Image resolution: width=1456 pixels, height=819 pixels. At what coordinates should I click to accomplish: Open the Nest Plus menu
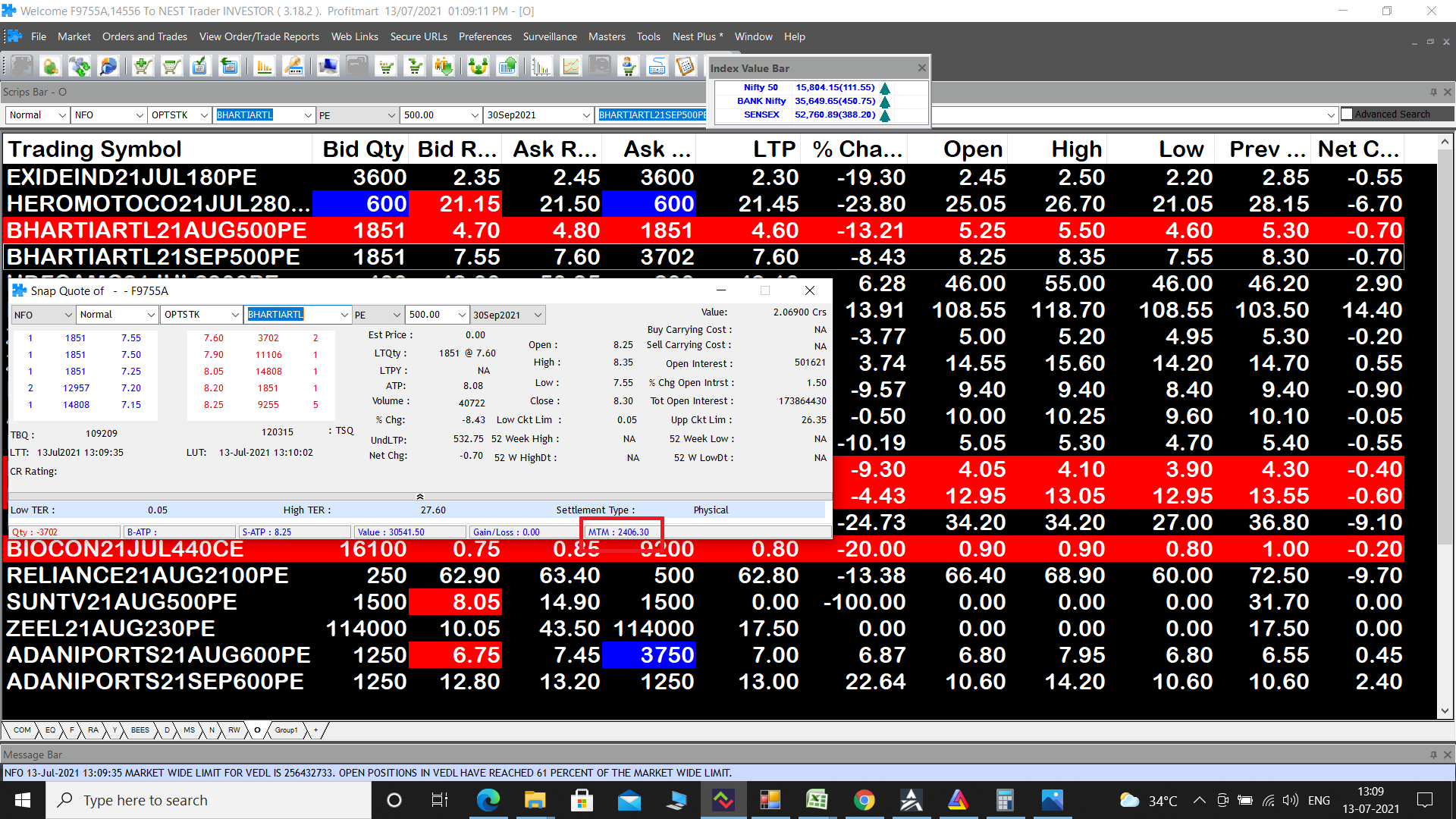click(x=697, y=36)
